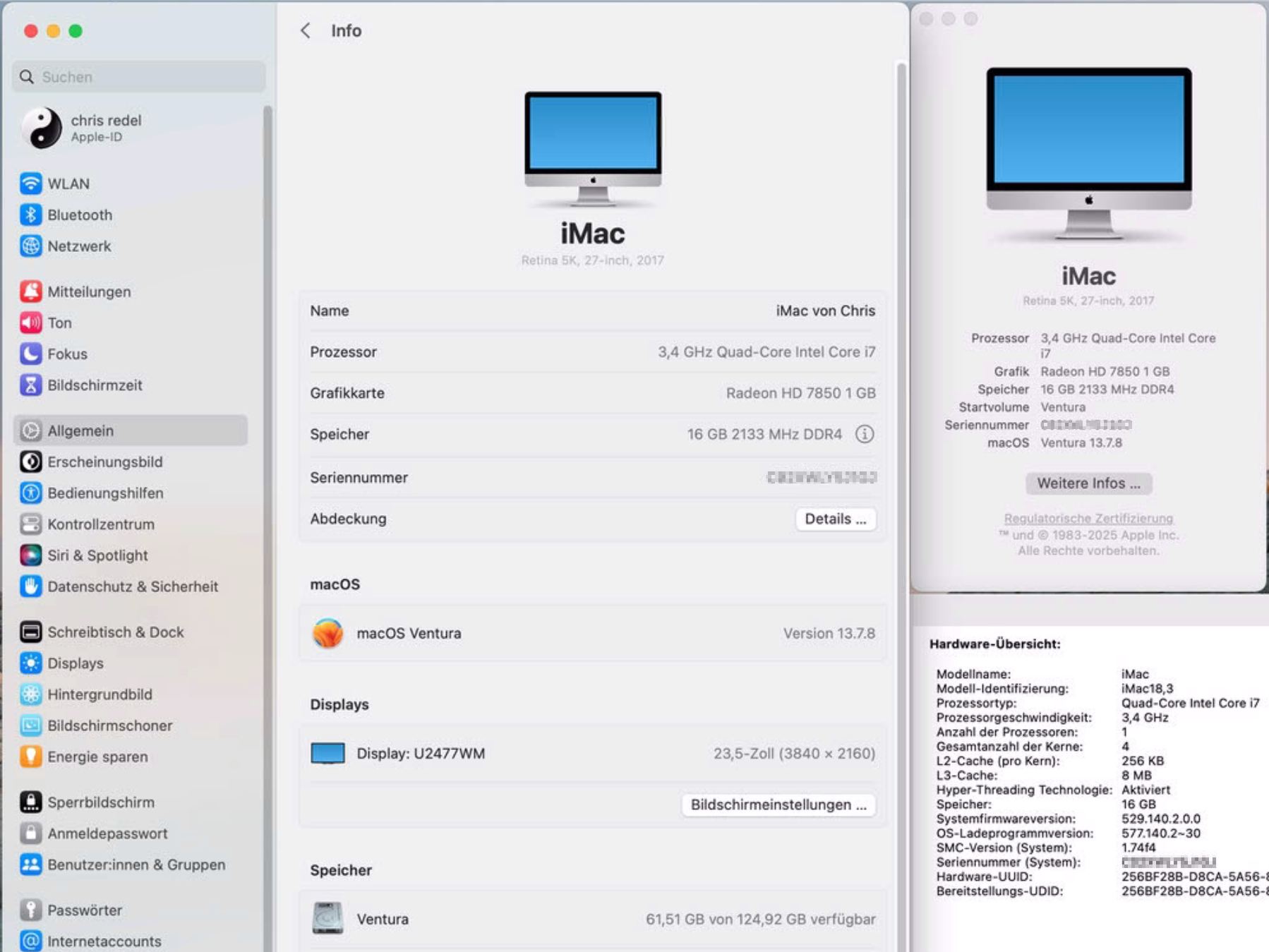Image resolution: width=1269 pixels, height=952 pixels.
Task: Select the Bildschirmzeit hourglass icon
Action: [30, 385]
